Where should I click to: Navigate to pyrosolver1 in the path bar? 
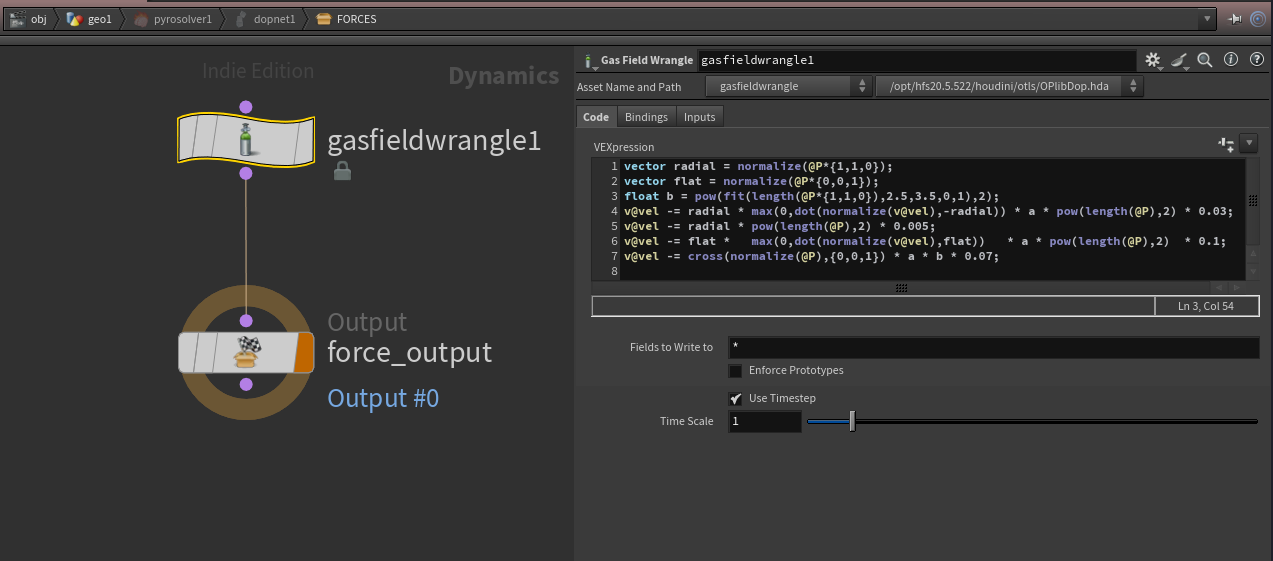tap(183, 19)
